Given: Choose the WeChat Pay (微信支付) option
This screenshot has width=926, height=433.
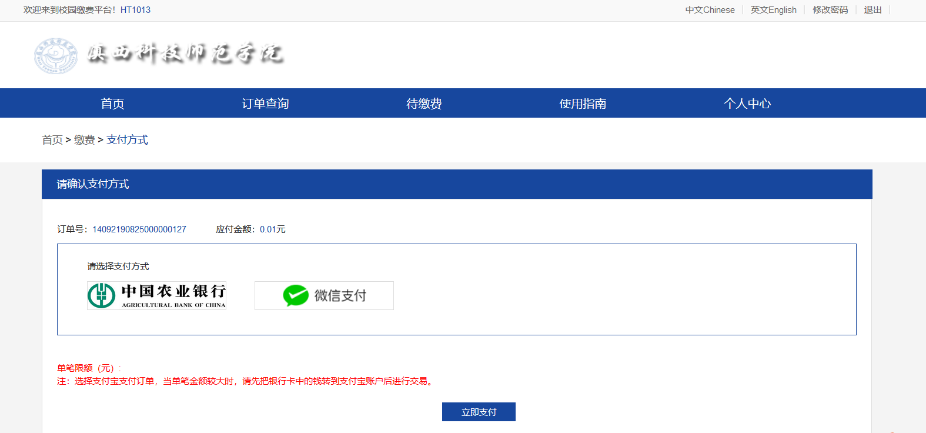Looking at the screenshot, I should (x=323, y=295).
